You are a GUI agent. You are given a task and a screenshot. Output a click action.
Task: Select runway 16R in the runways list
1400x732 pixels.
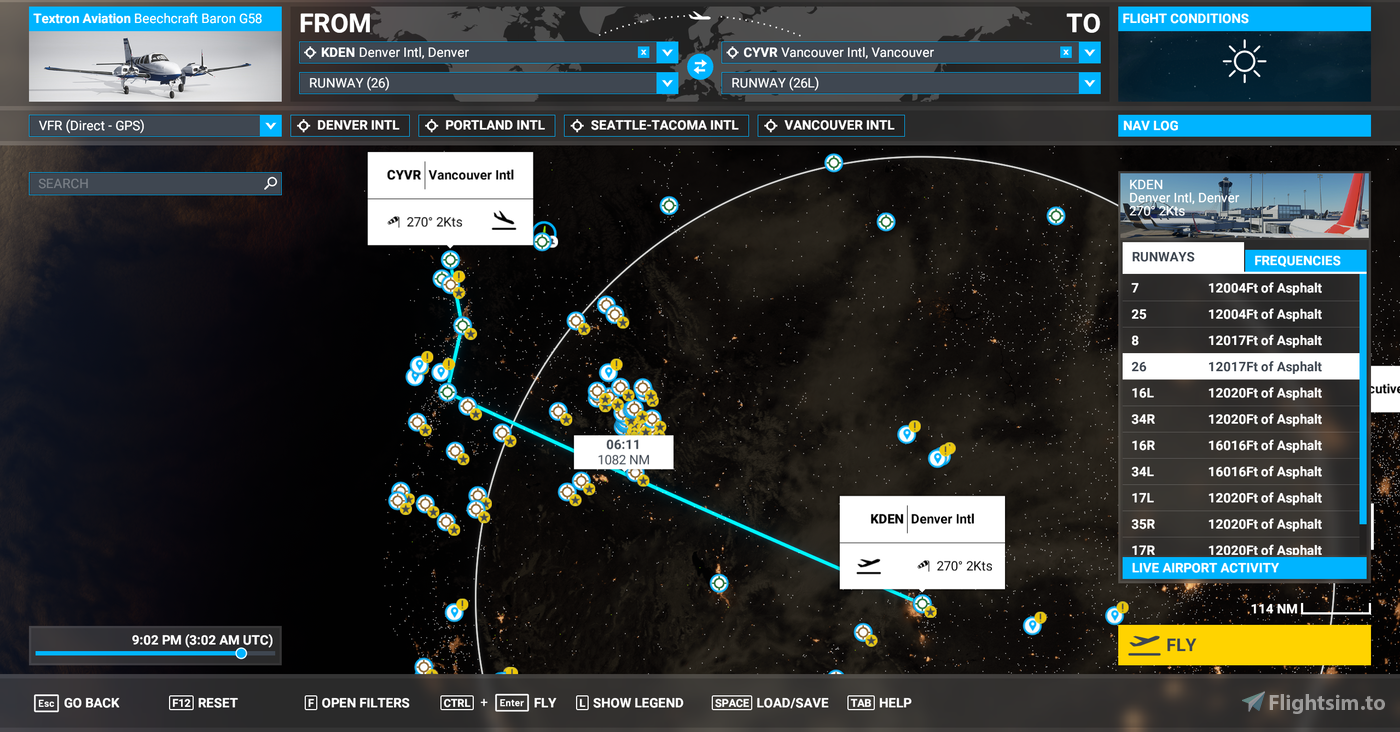click(1240, 446)
